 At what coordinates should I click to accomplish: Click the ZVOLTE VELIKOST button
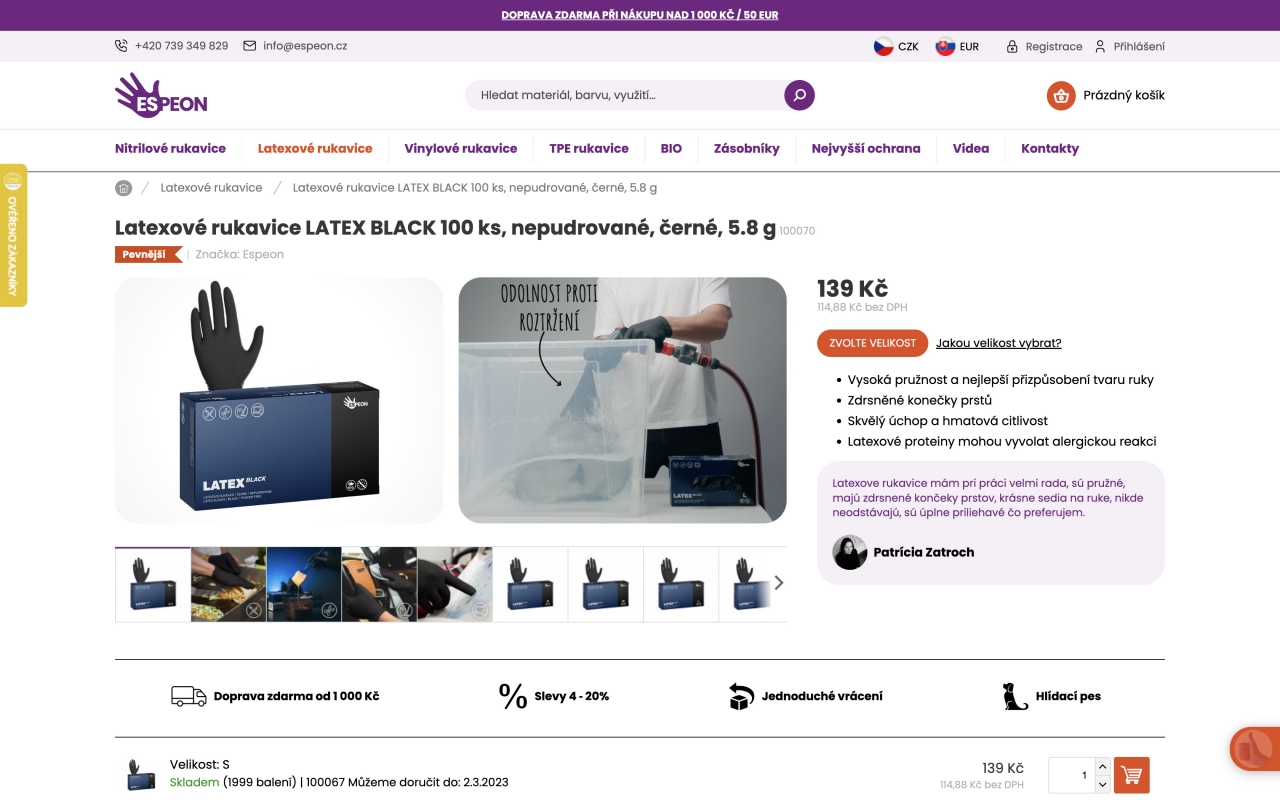[872, 343]
